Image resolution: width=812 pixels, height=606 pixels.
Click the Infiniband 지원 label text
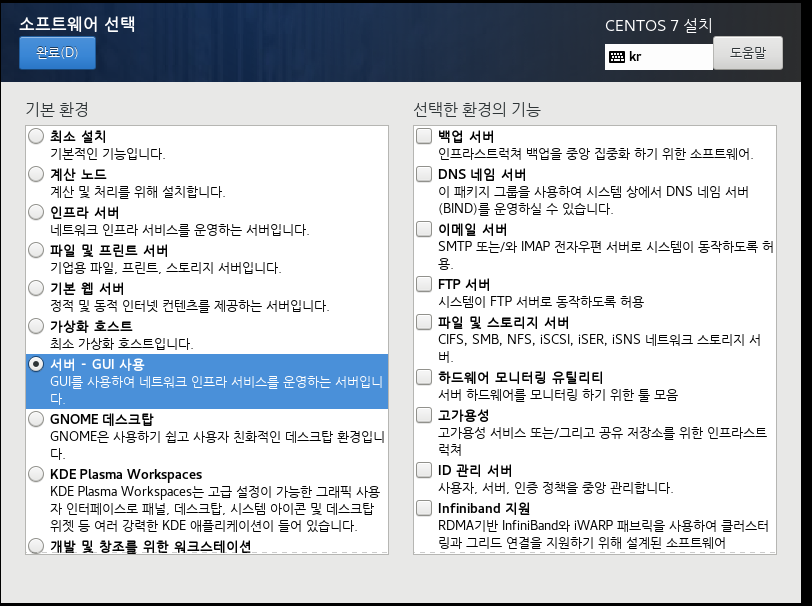coord(484,508)
